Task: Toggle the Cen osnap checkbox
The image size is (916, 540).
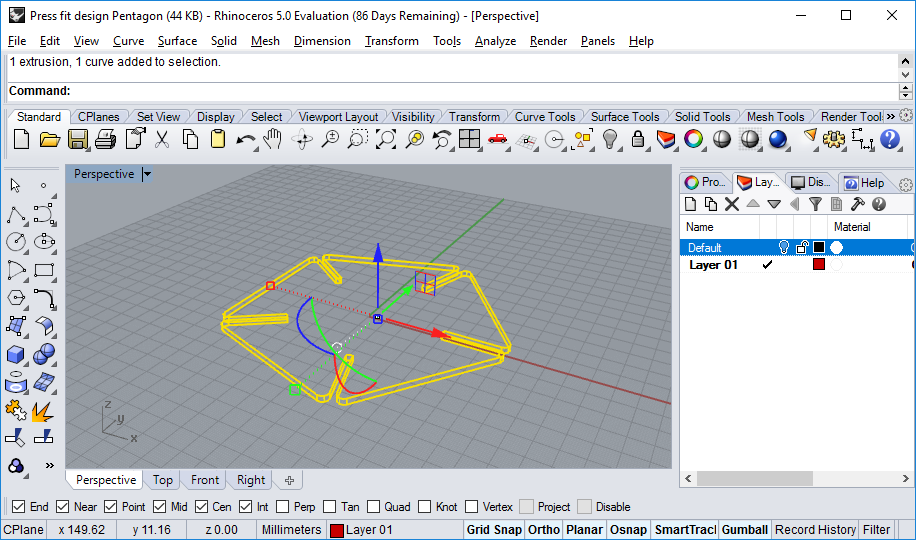Action: [202, 507]
